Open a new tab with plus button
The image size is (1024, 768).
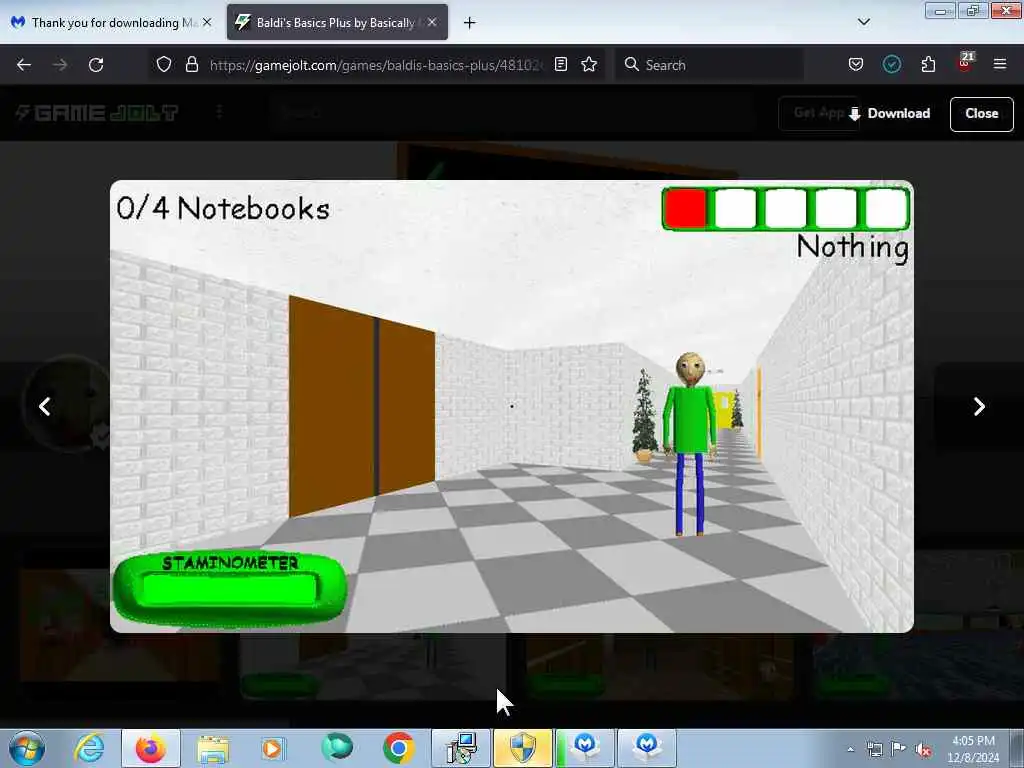[469, 23]
